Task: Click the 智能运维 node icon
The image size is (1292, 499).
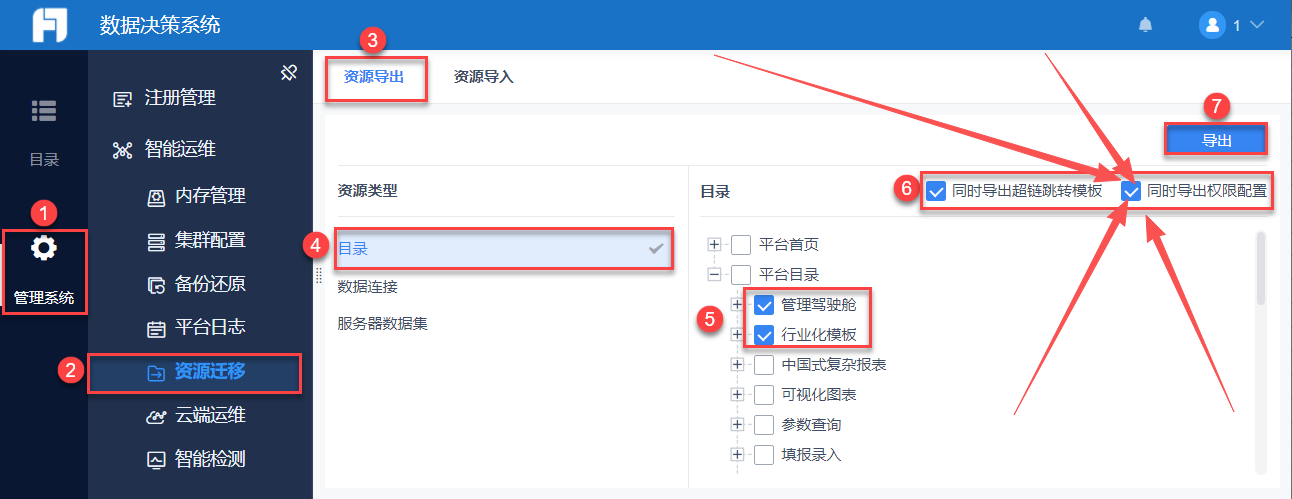Action: click(122, 150)
